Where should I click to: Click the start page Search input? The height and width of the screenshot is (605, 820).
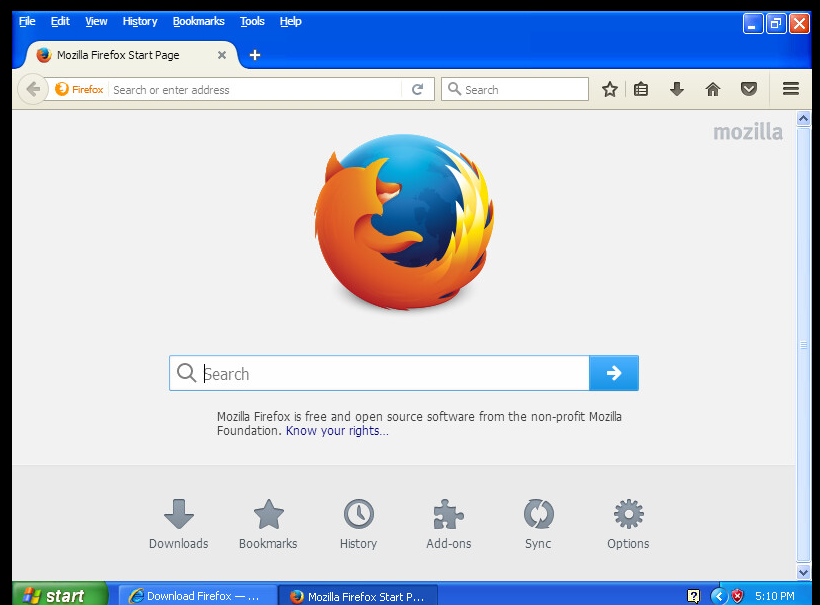coord(379,373)
